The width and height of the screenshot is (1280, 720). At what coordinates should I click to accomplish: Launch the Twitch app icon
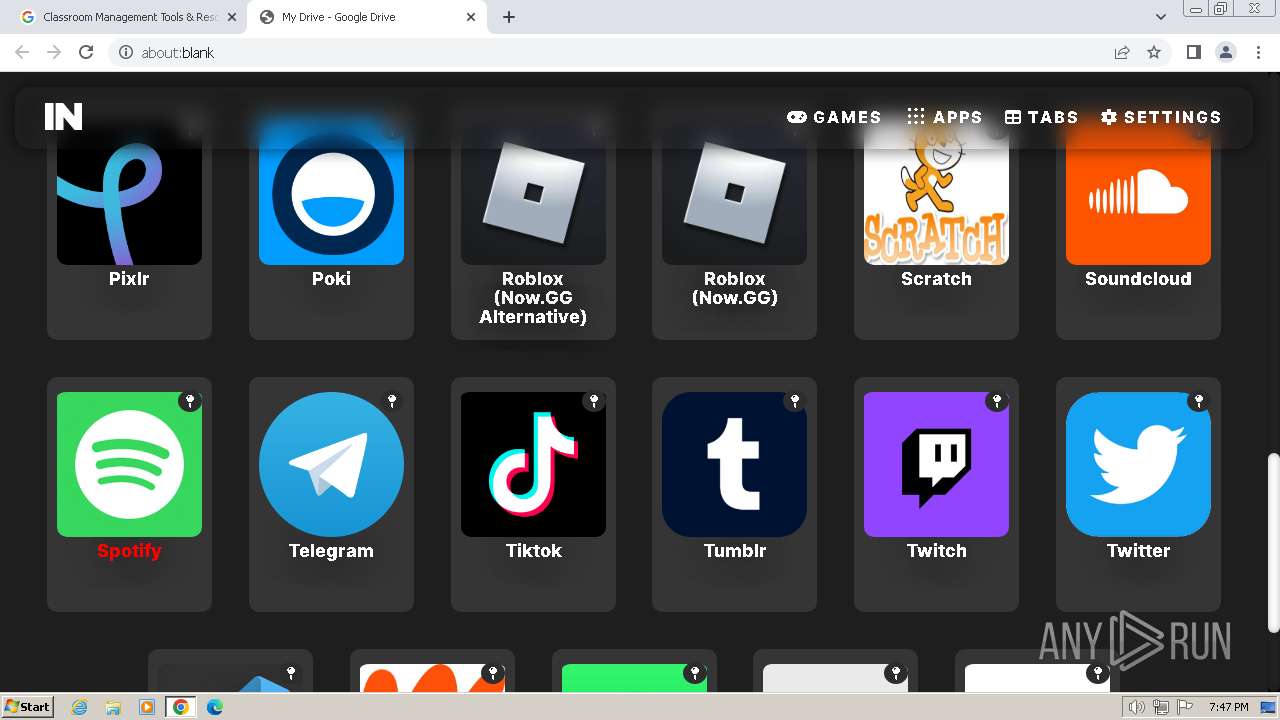[936, 464]
